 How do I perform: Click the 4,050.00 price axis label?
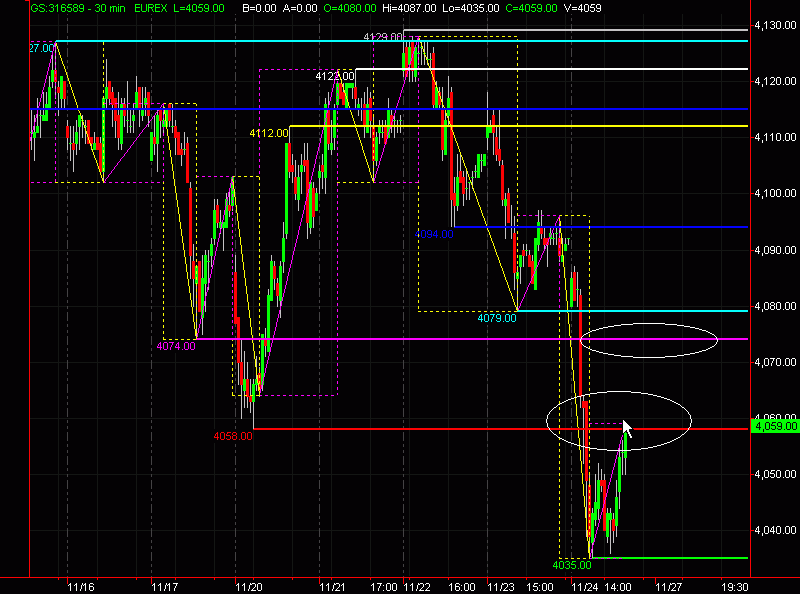click(x=775, y=474)
